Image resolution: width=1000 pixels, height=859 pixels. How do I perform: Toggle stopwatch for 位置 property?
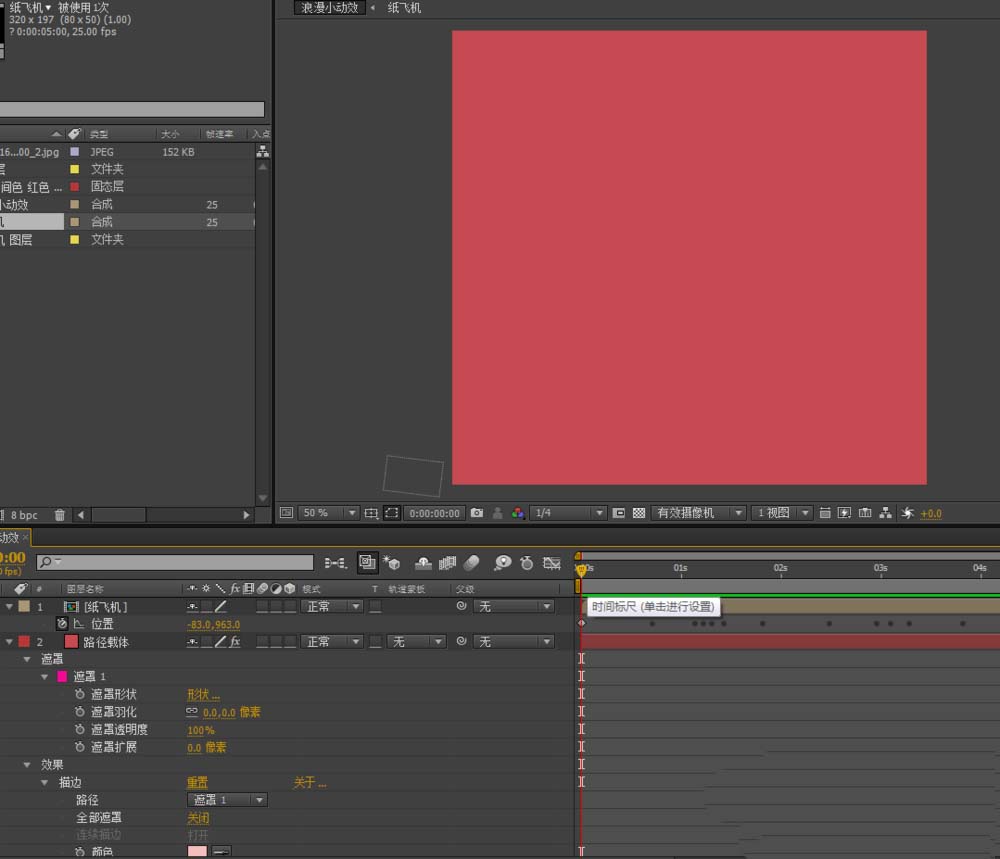[62, 624]
